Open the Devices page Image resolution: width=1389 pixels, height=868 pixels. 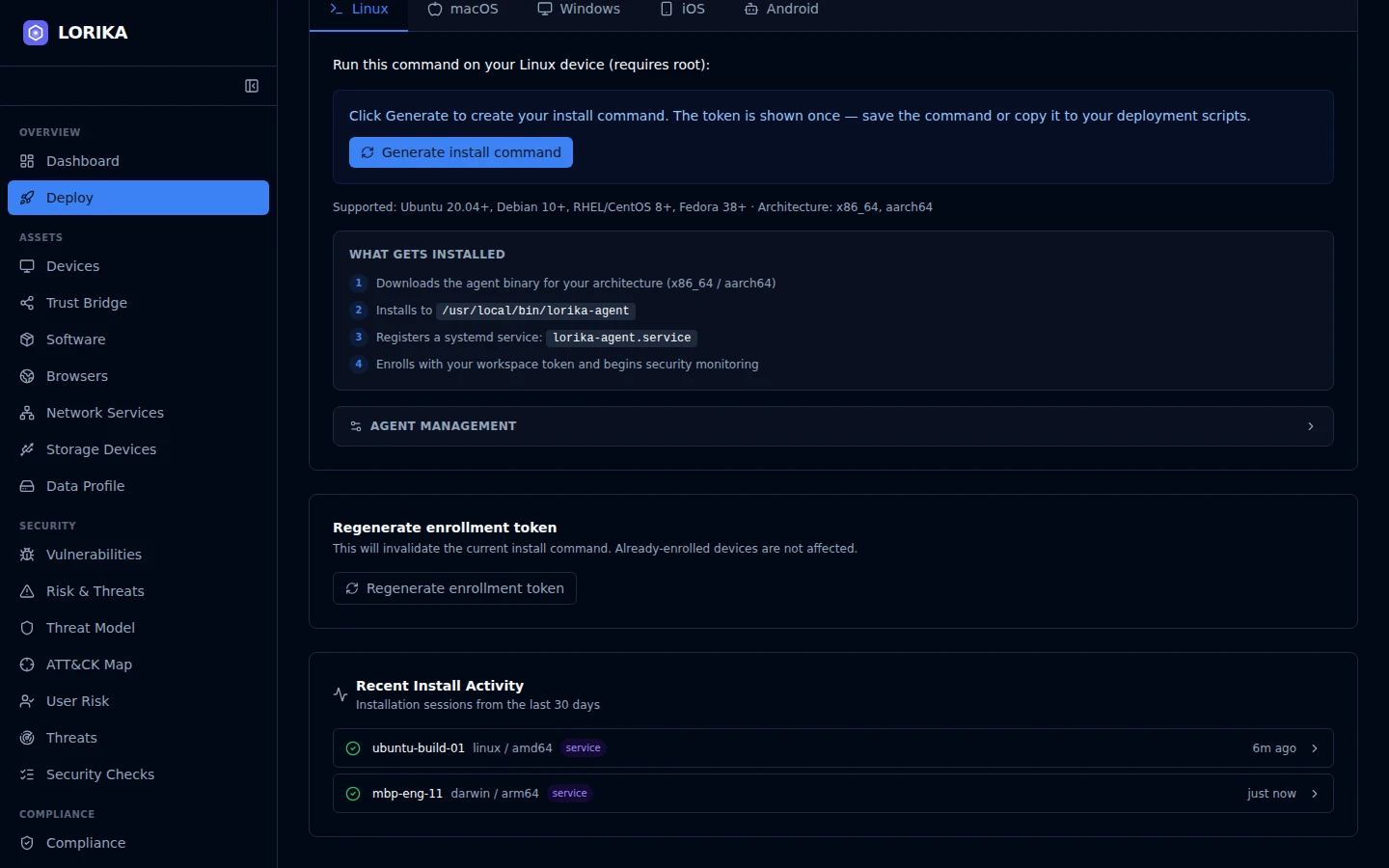coord(138,266)
